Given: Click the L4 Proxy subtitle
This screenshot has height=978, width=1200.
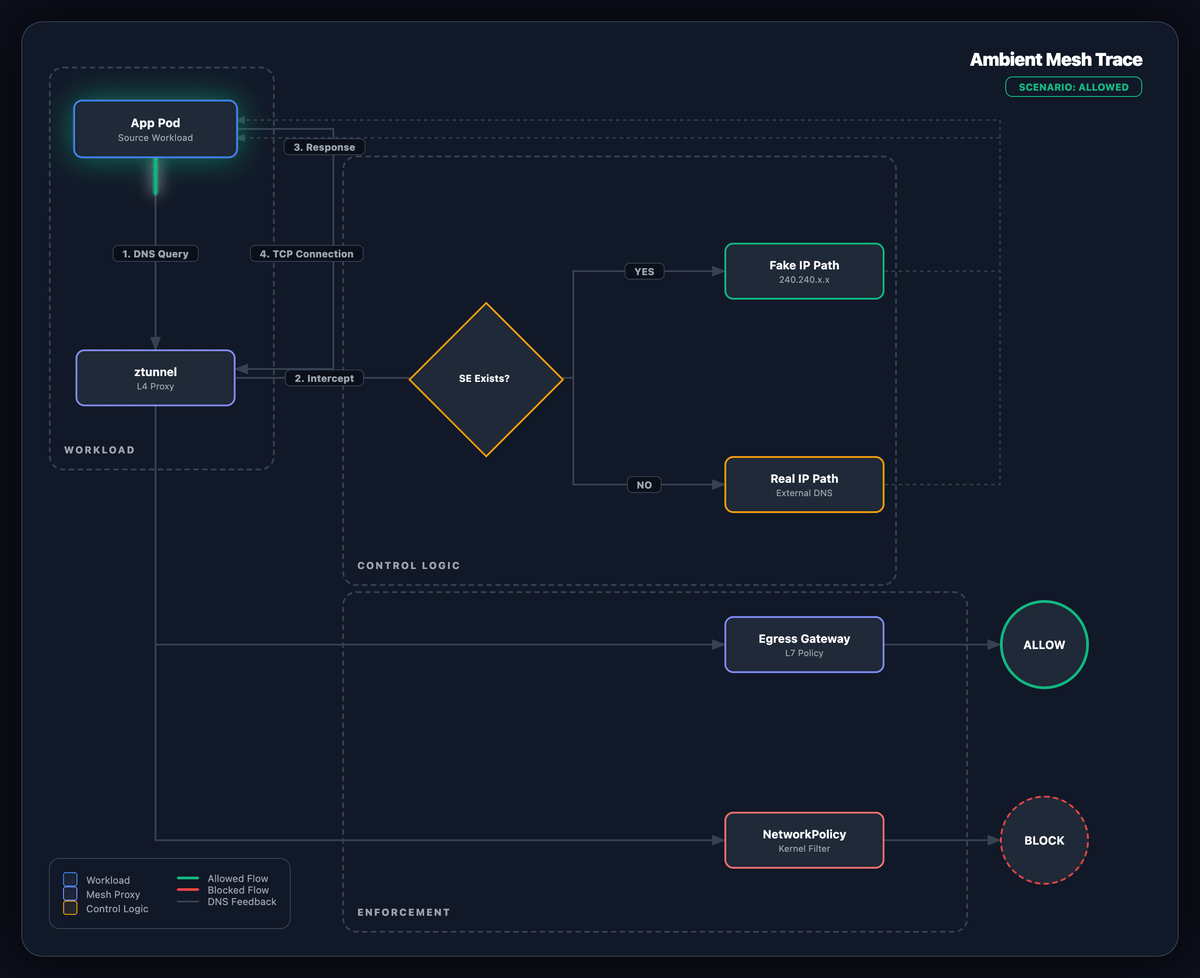Looking at the screenshot, I should (155, 386).
